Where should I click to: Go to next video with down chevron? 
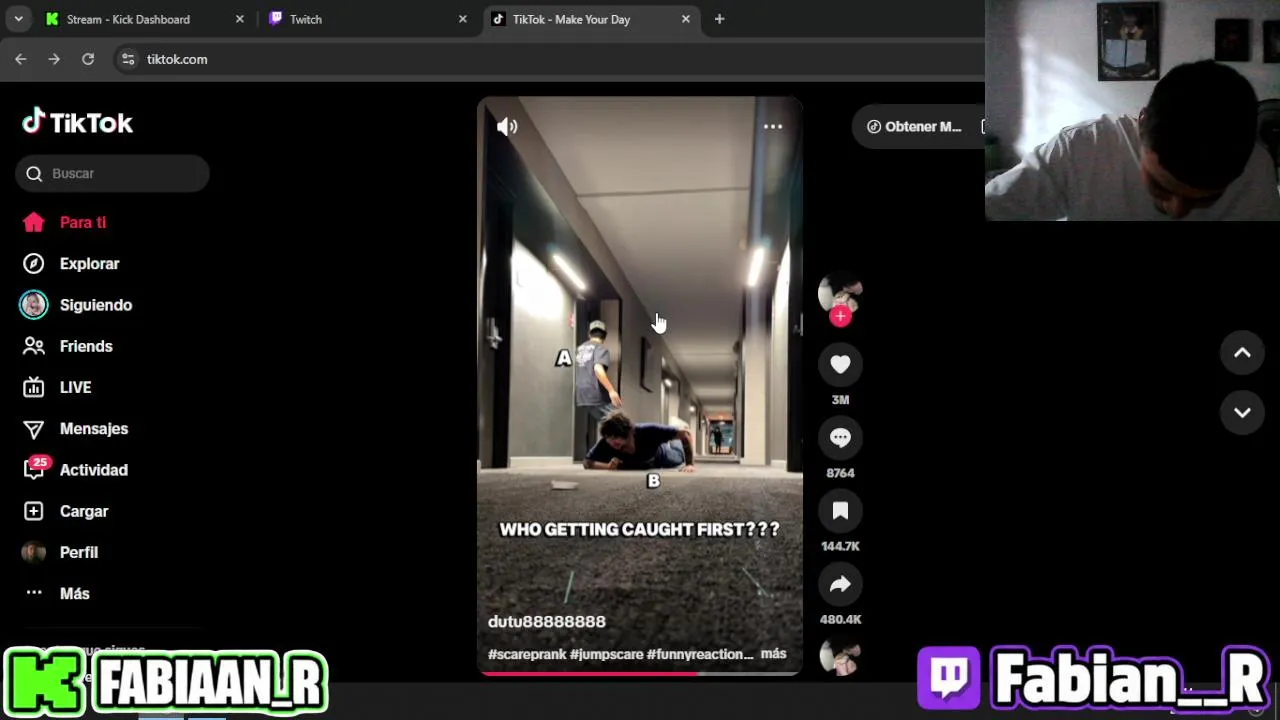[1242, 412]
